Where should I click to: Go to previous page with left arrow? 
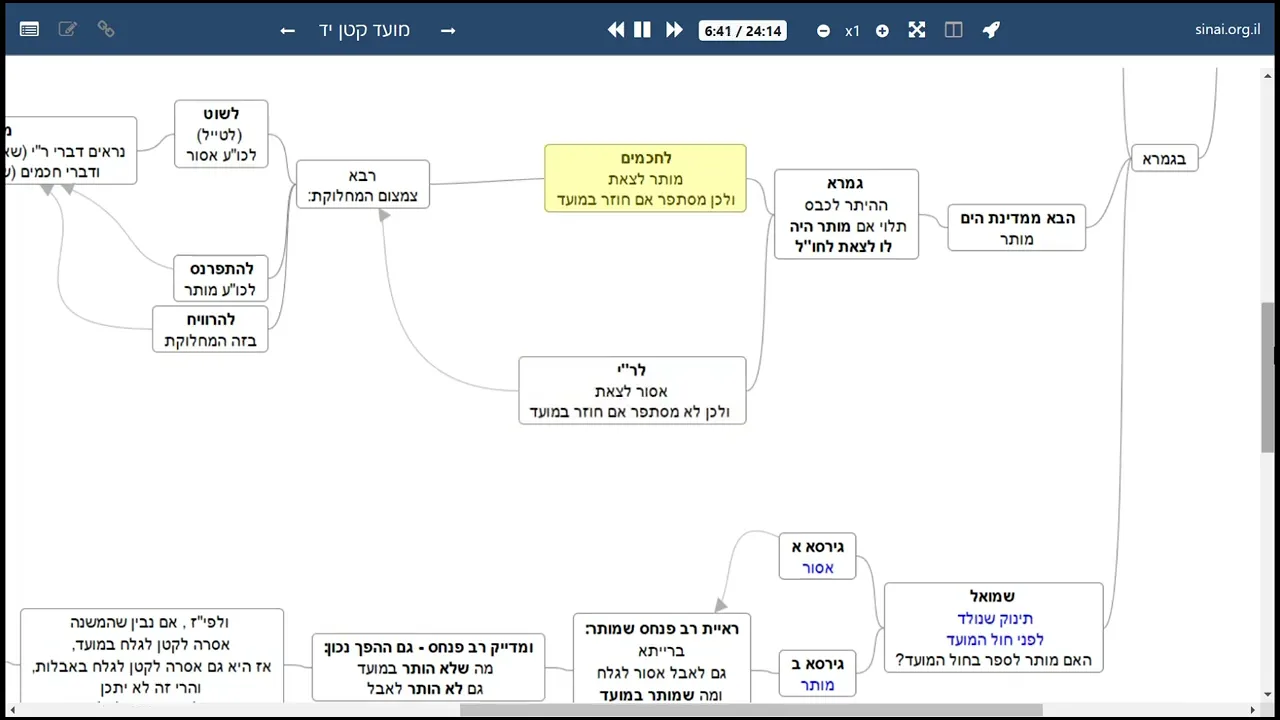[x=287, y=31]
